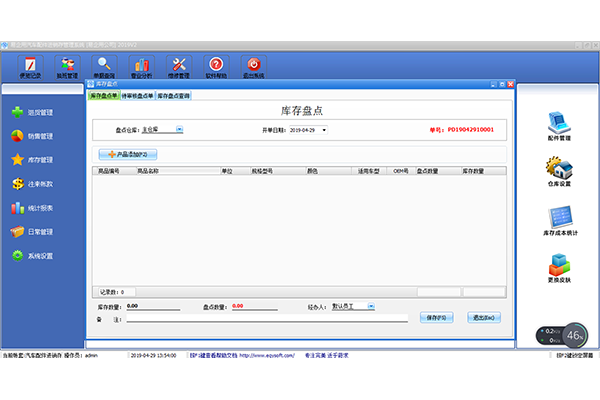Image resolution: width=600 pixels, height=400 pixels.
Task: Switch to the 库存盘点查询 tab
Action: coord(174,96)
